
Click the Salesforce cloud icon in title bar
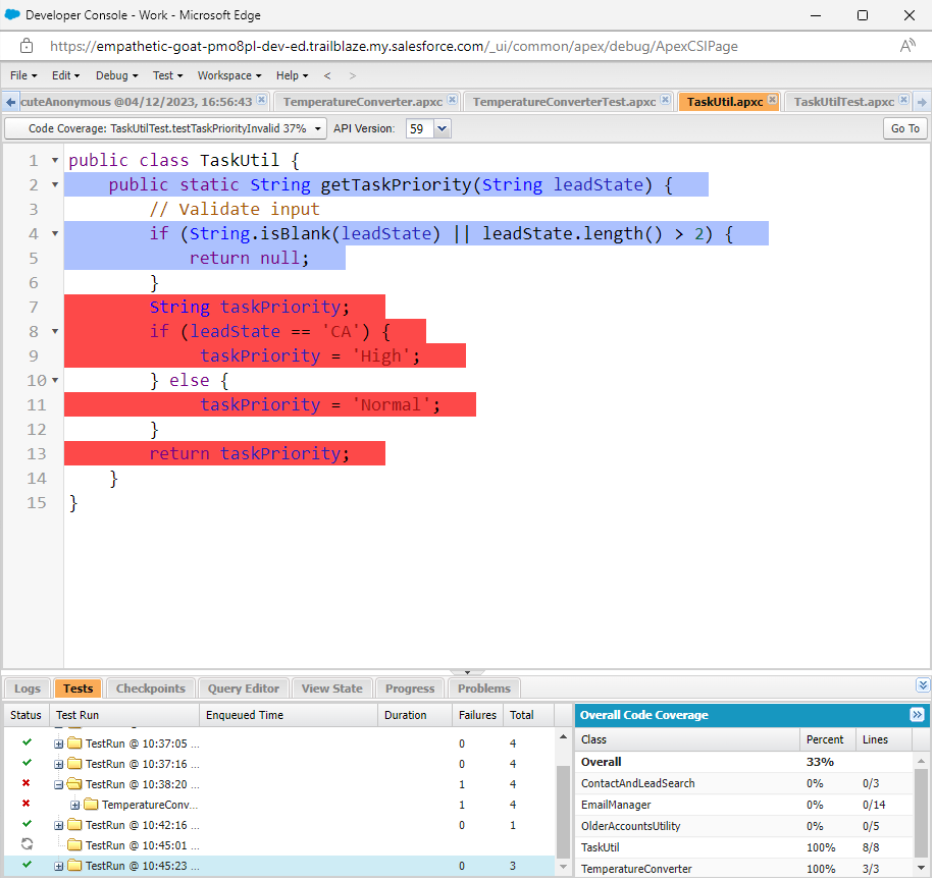(12, 15)
